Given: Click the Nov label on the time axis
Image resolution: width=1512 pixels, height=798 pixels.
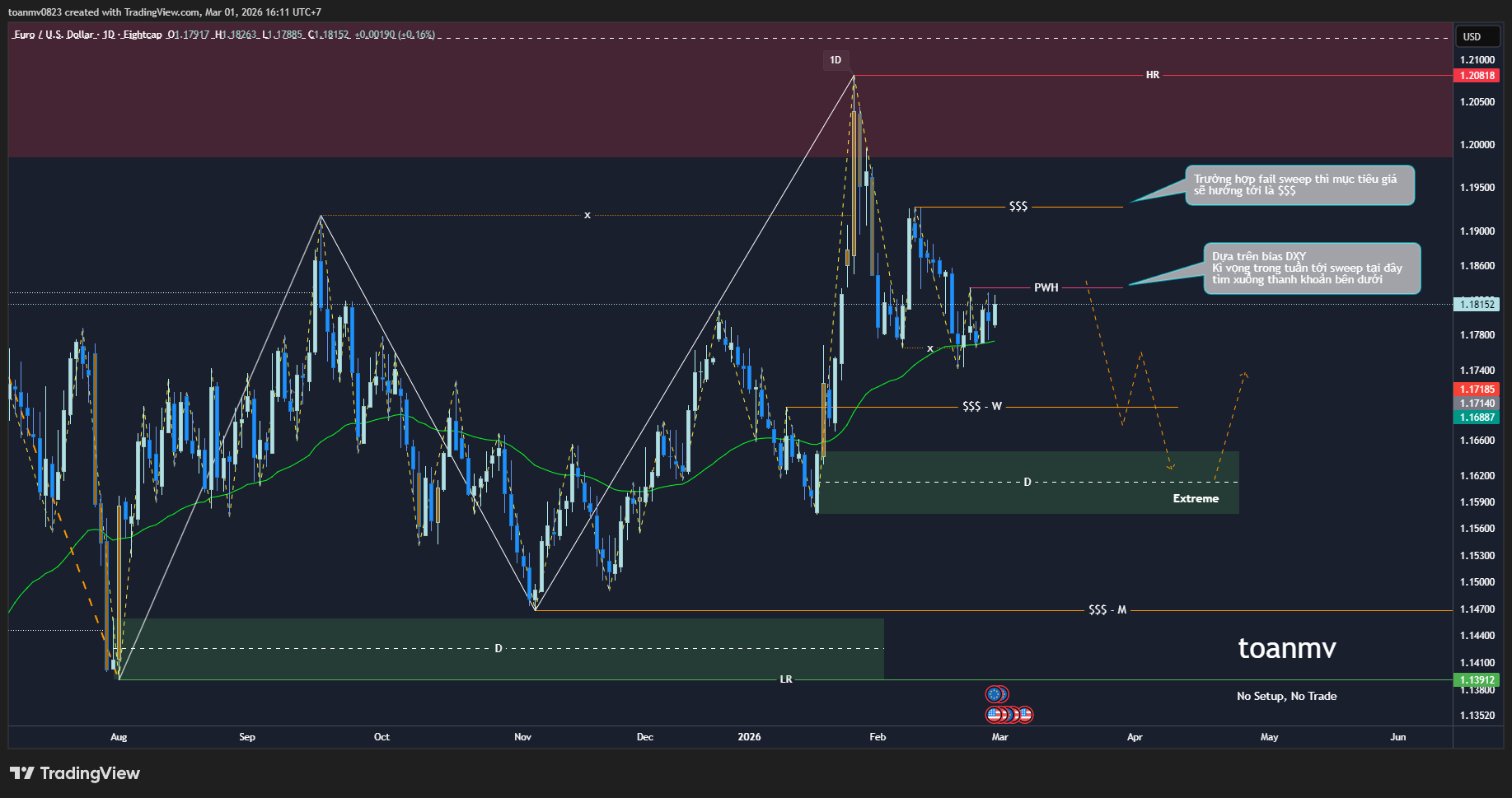Looking at the screenshot, I should click(522, 737).
